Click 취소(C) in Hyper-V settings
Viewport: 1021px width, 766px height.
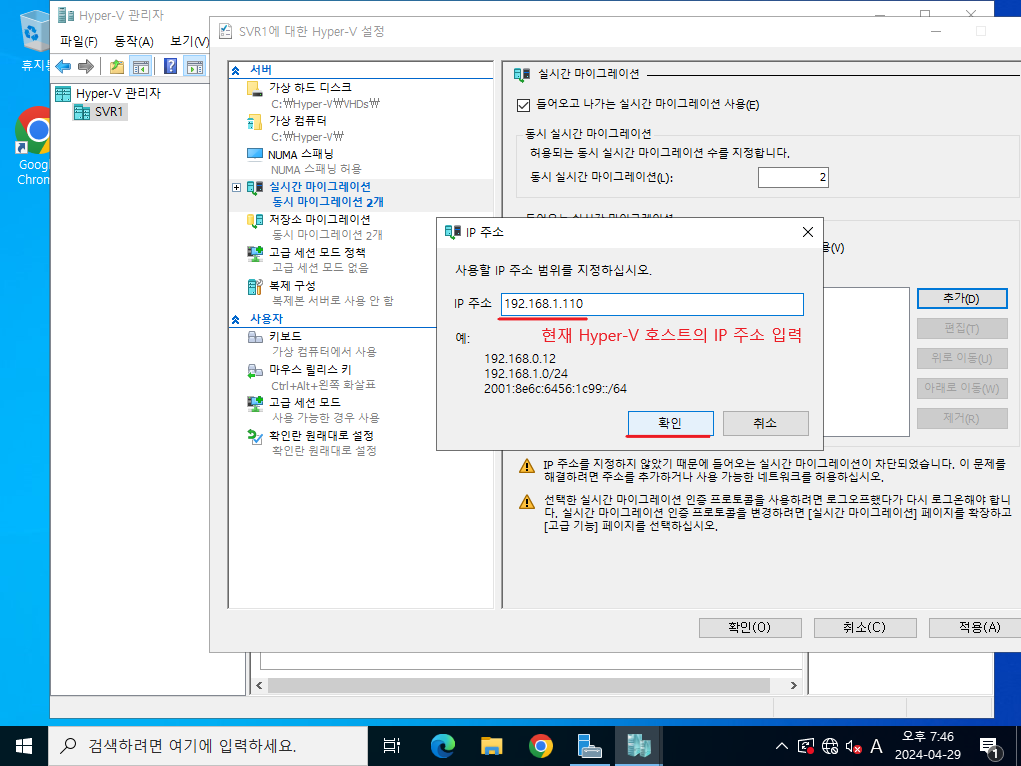[x=865, y=627]
